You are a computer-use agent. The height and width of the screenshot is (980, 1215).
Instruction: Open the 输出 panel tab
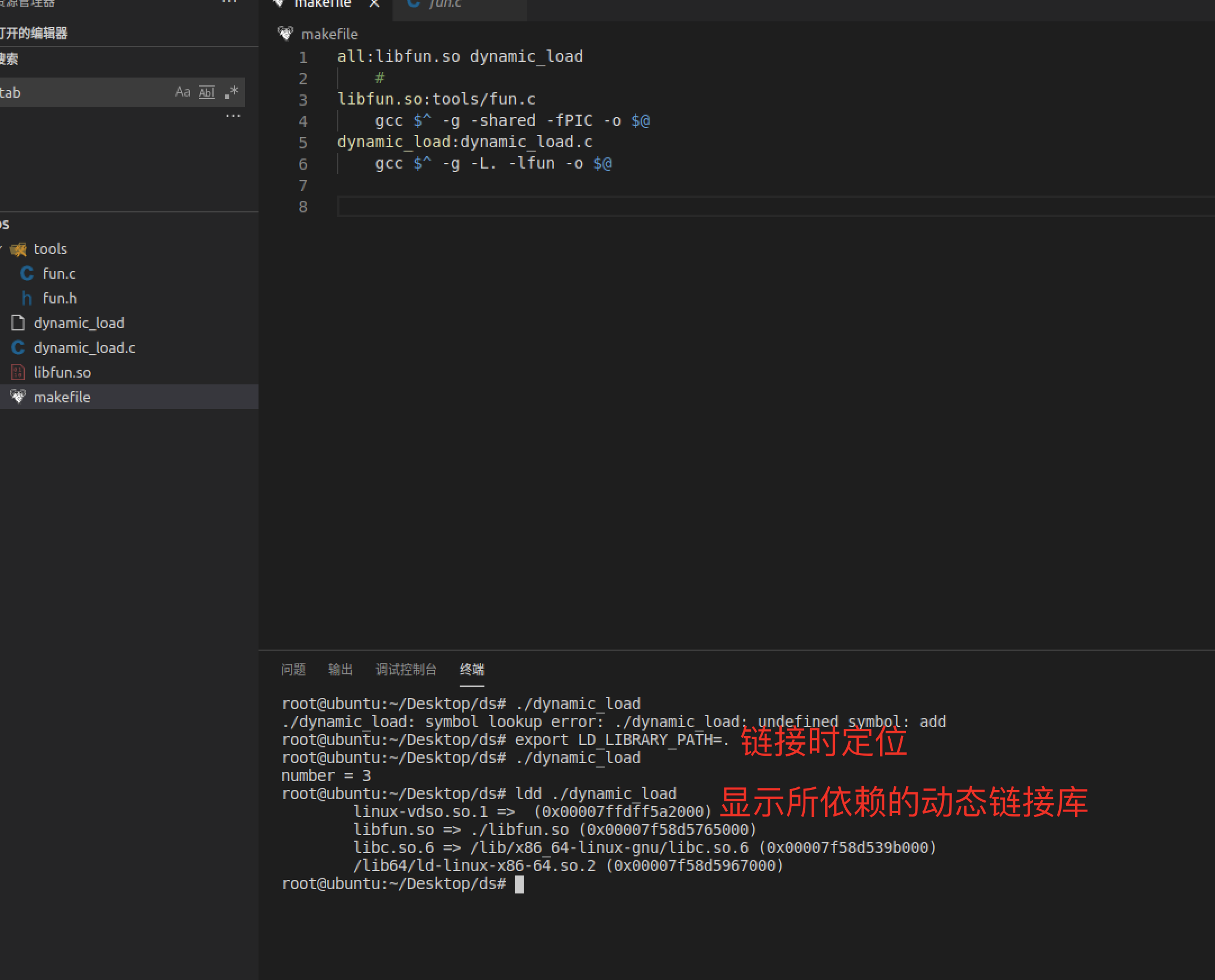(341, 669)
